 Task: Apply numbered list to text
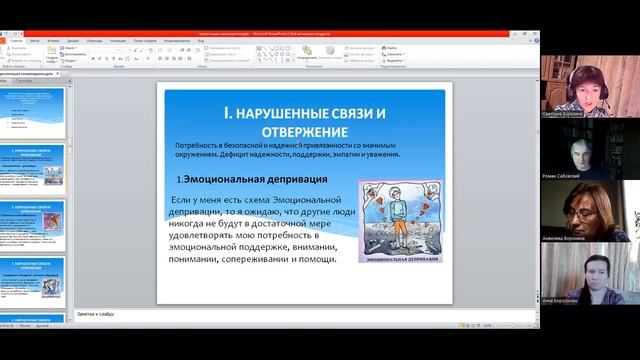(169, 50)
